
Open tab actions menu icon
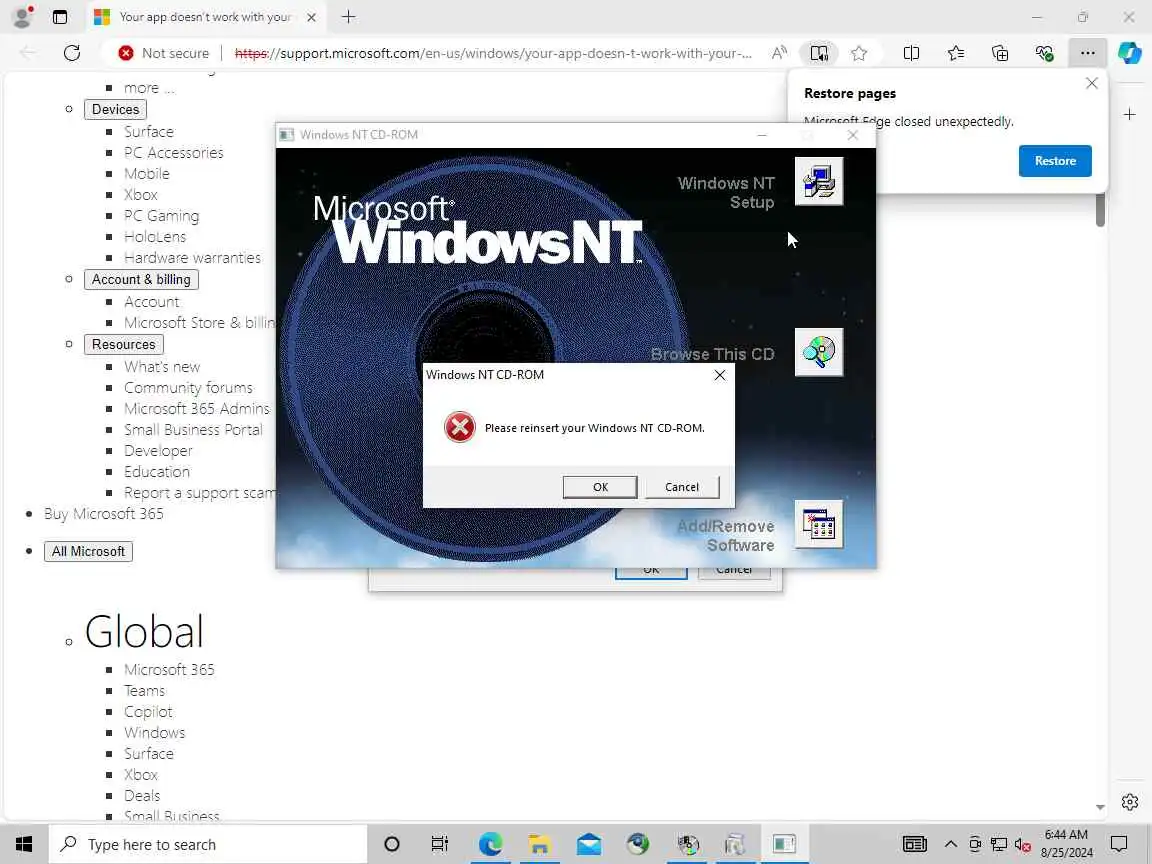[60, 17]
